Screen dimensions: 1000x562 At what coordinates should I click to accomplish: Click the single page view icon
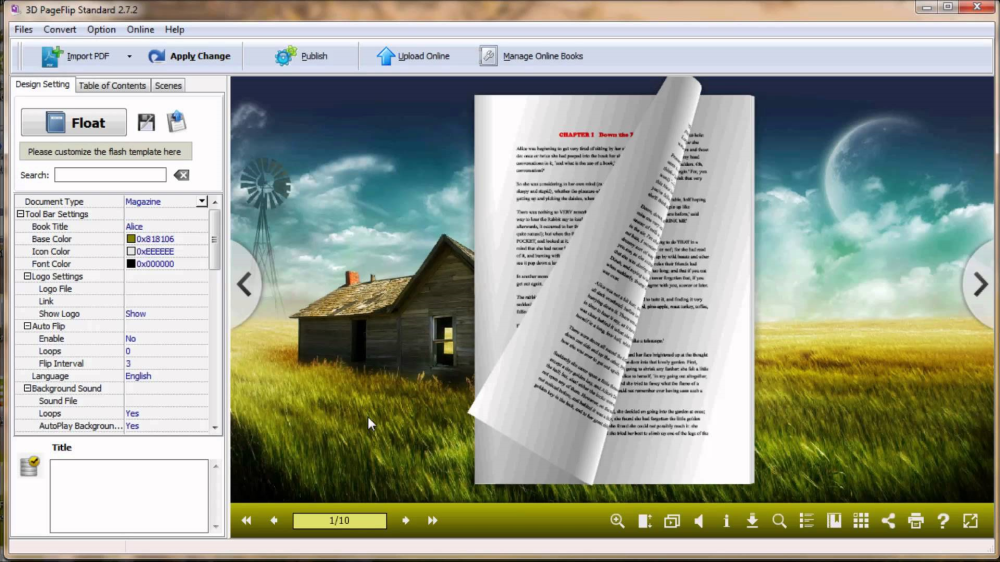tap(645, 521)
